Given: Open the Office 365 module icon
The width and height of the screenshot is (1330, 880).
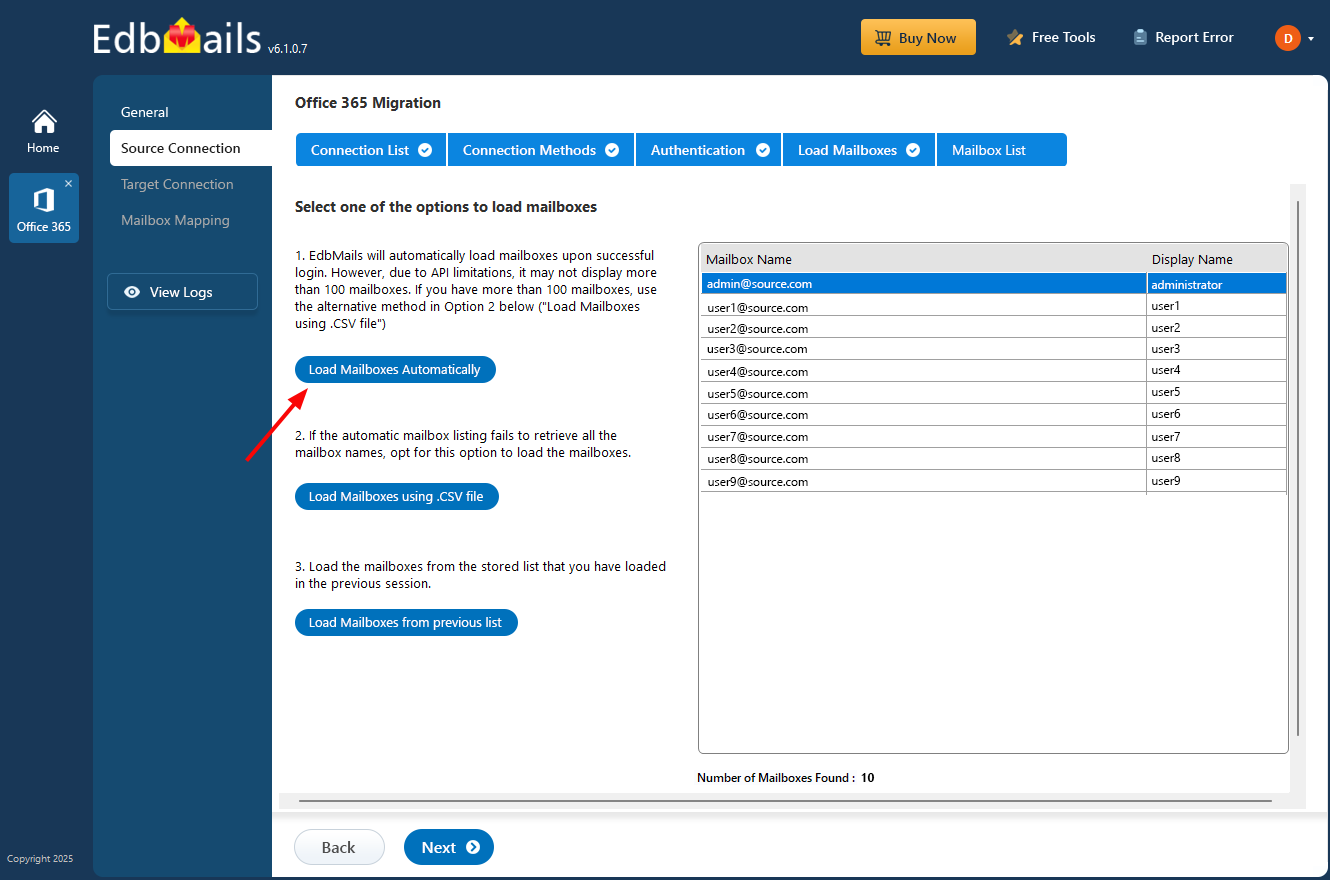Looking at the screenshot, I should [43, 200].
